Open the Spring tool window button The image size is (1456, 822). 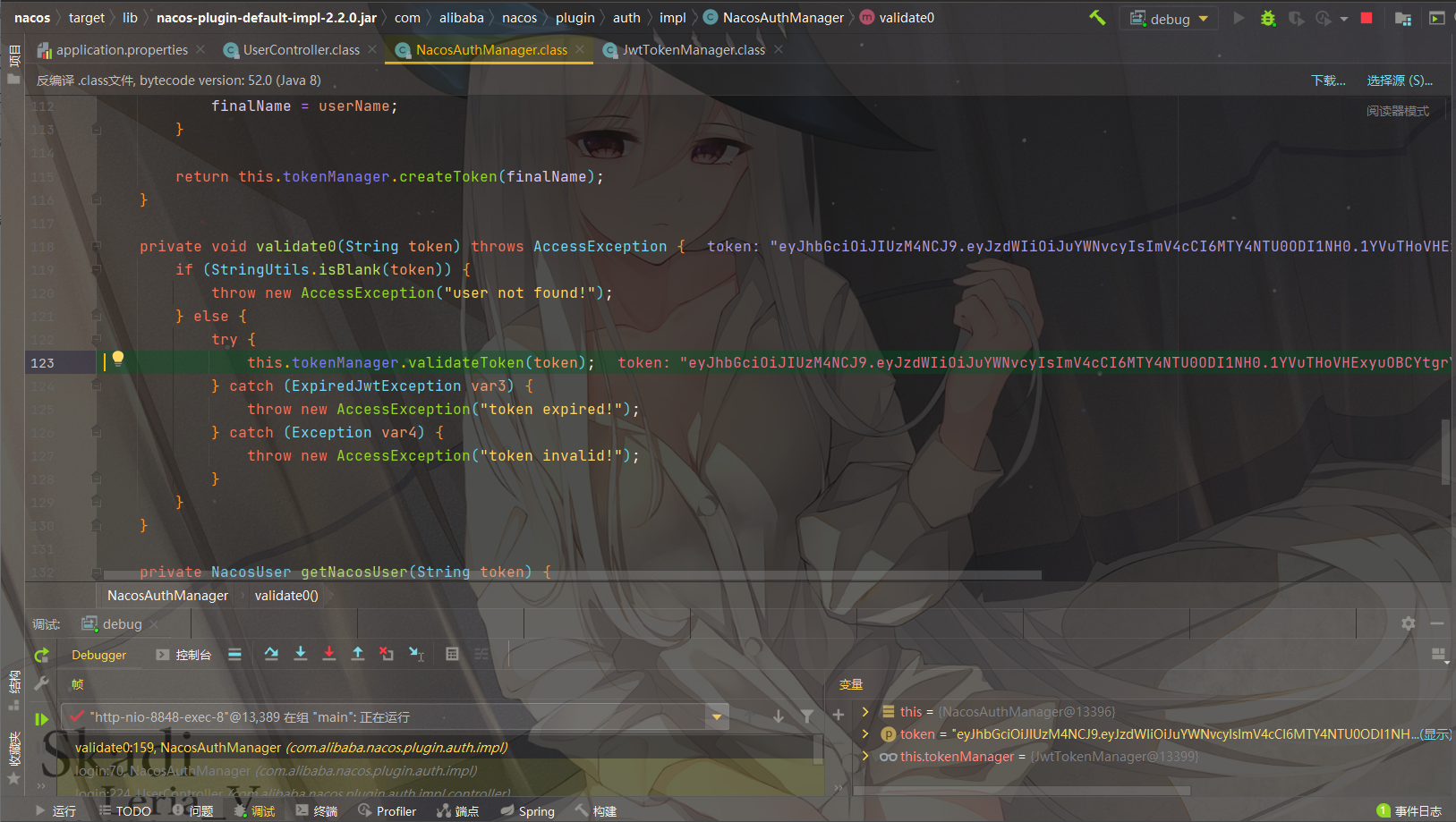click(528, 811)
